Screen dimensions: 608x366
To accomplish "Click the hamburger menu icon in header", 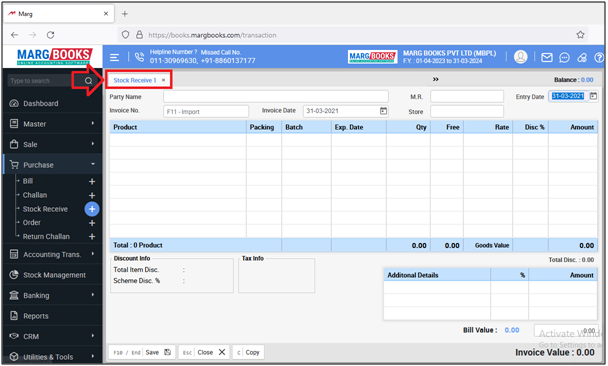I will click(114, 57).
